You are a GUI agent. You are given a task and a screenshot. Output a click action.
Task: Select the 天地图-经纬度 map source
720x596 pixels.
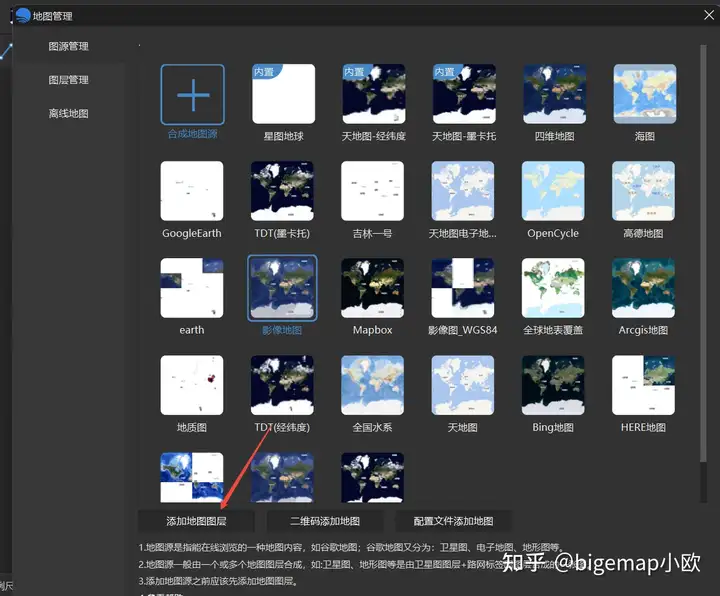coord(374,94)
